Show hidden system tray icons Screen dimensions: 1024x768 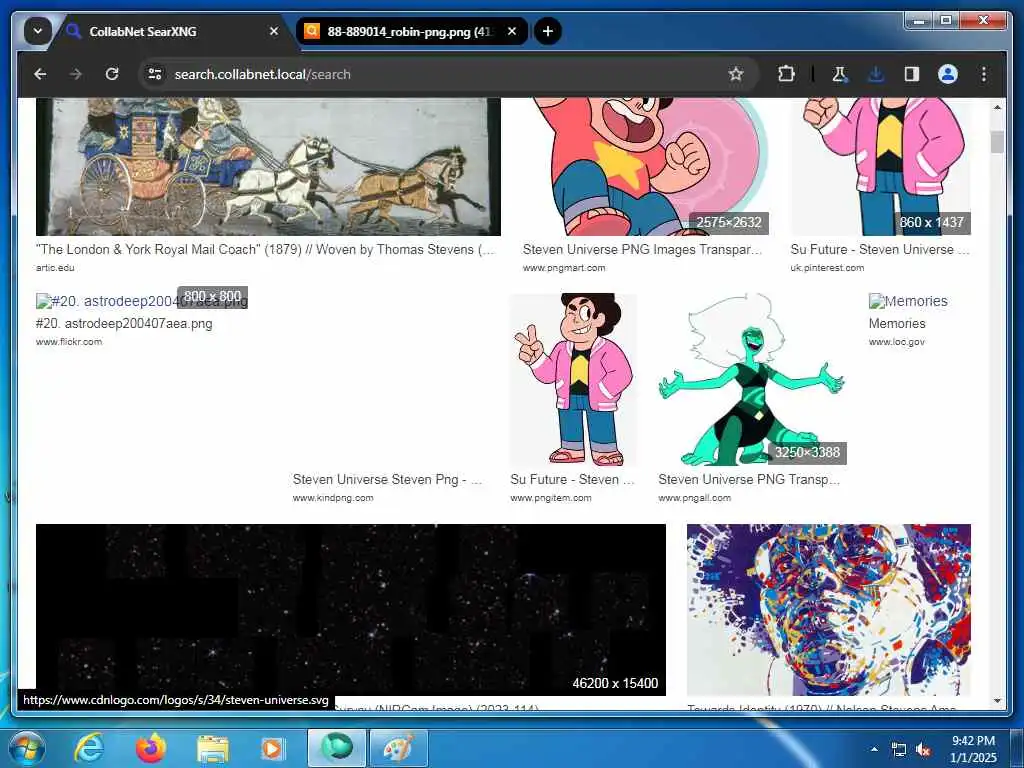click(874, 749)
